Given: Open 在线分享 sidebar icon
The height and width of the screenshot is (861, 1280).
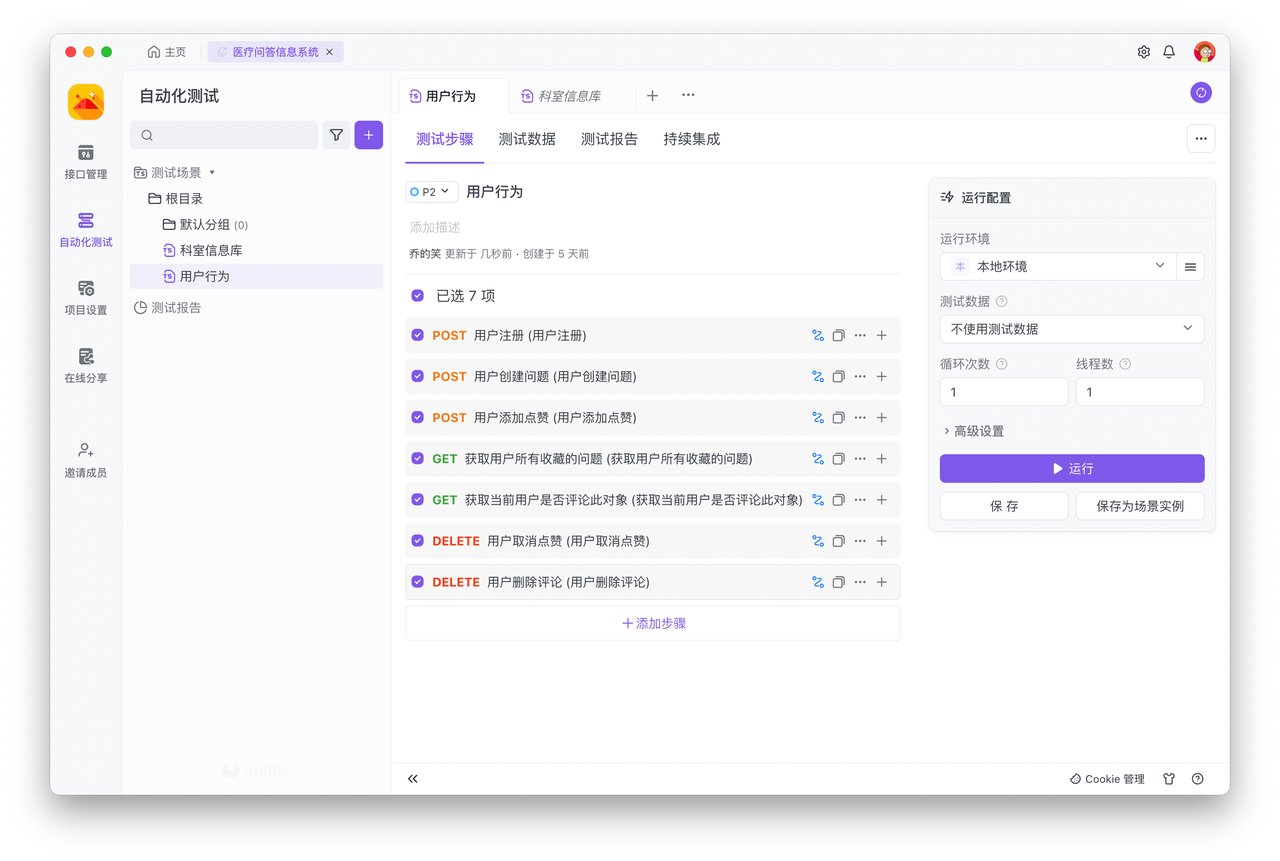Looking at the screenshot, I should pos(86,365).
